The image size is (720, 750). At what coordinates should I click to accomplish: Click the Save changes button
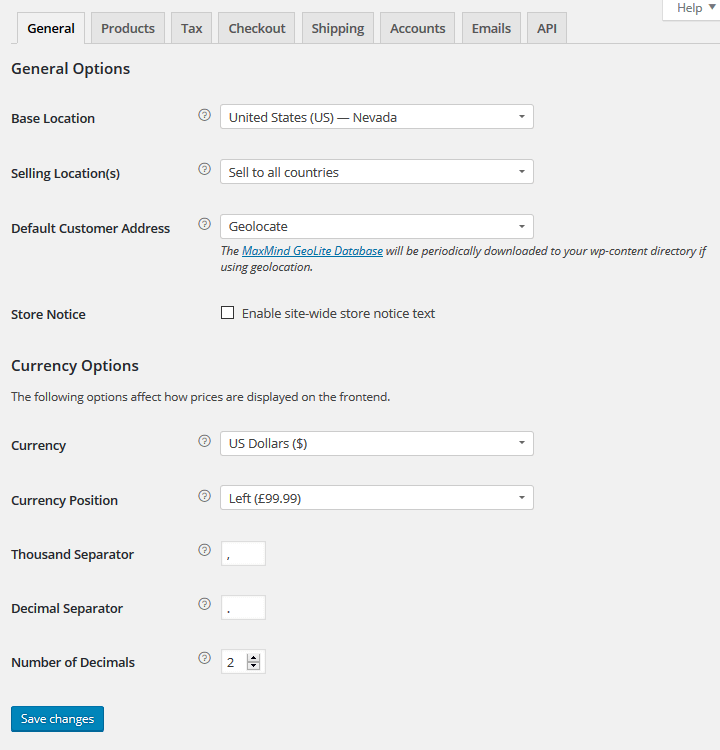(x=57, y=719)
